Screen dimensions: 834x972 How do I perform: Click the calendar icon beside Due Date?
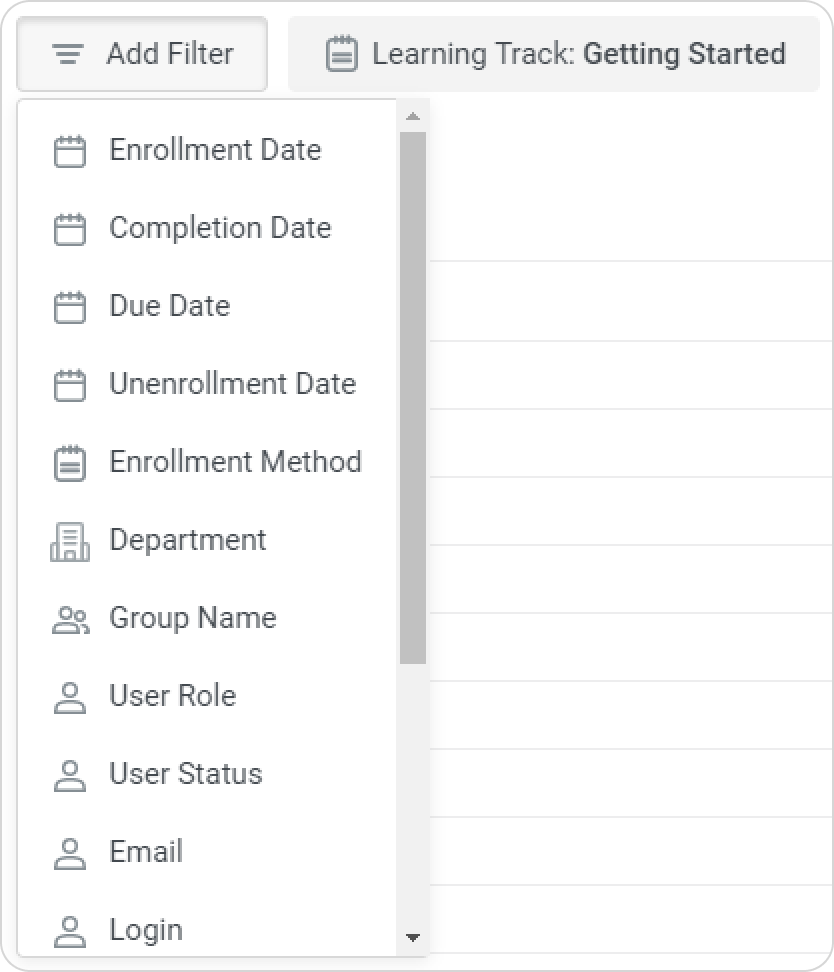(x=69, y=307)
